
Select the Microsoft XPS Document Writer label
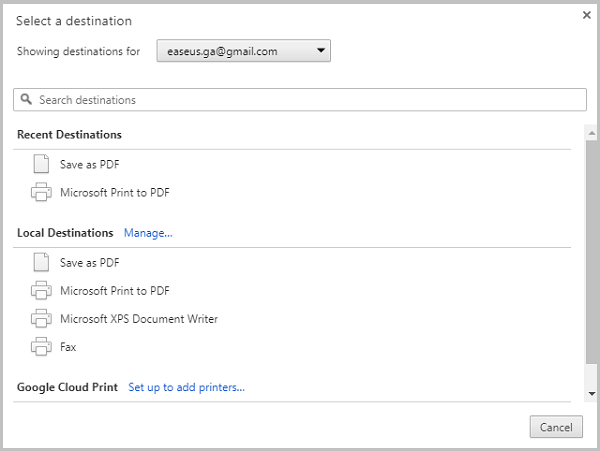138,319
